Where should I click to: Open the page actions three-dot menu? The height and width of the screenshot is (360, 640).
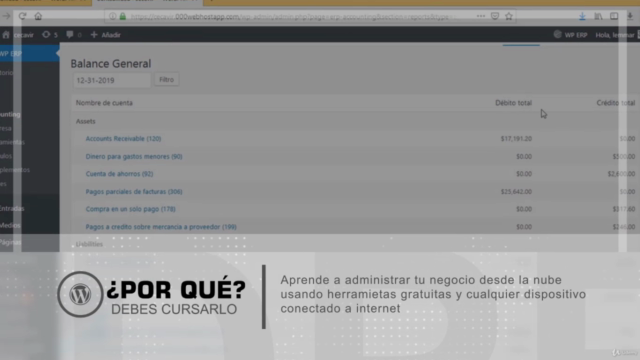pyautogui.click(x=481, y=16)
